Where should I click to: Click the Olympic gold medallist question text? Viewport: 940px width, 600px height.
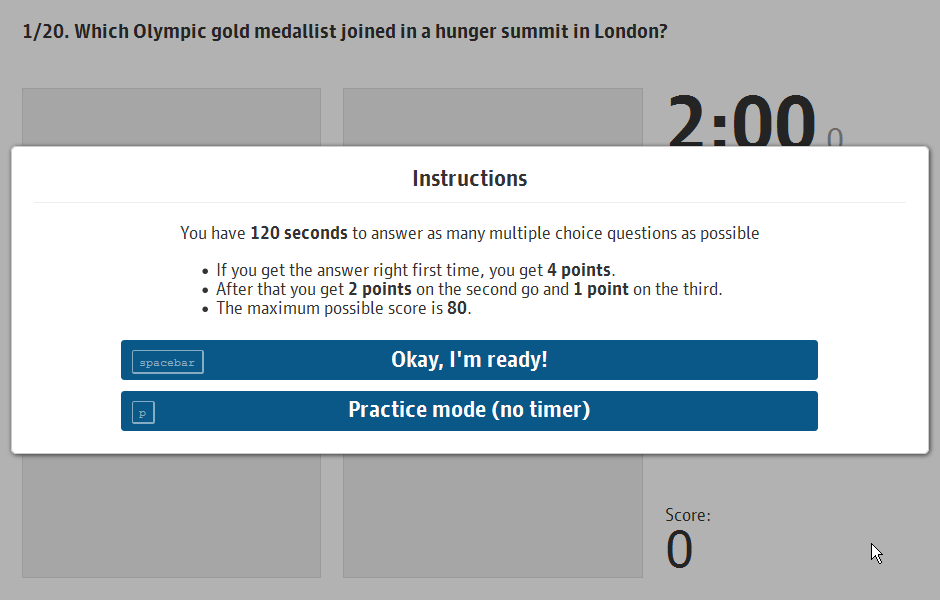click(x=371, y=31)
